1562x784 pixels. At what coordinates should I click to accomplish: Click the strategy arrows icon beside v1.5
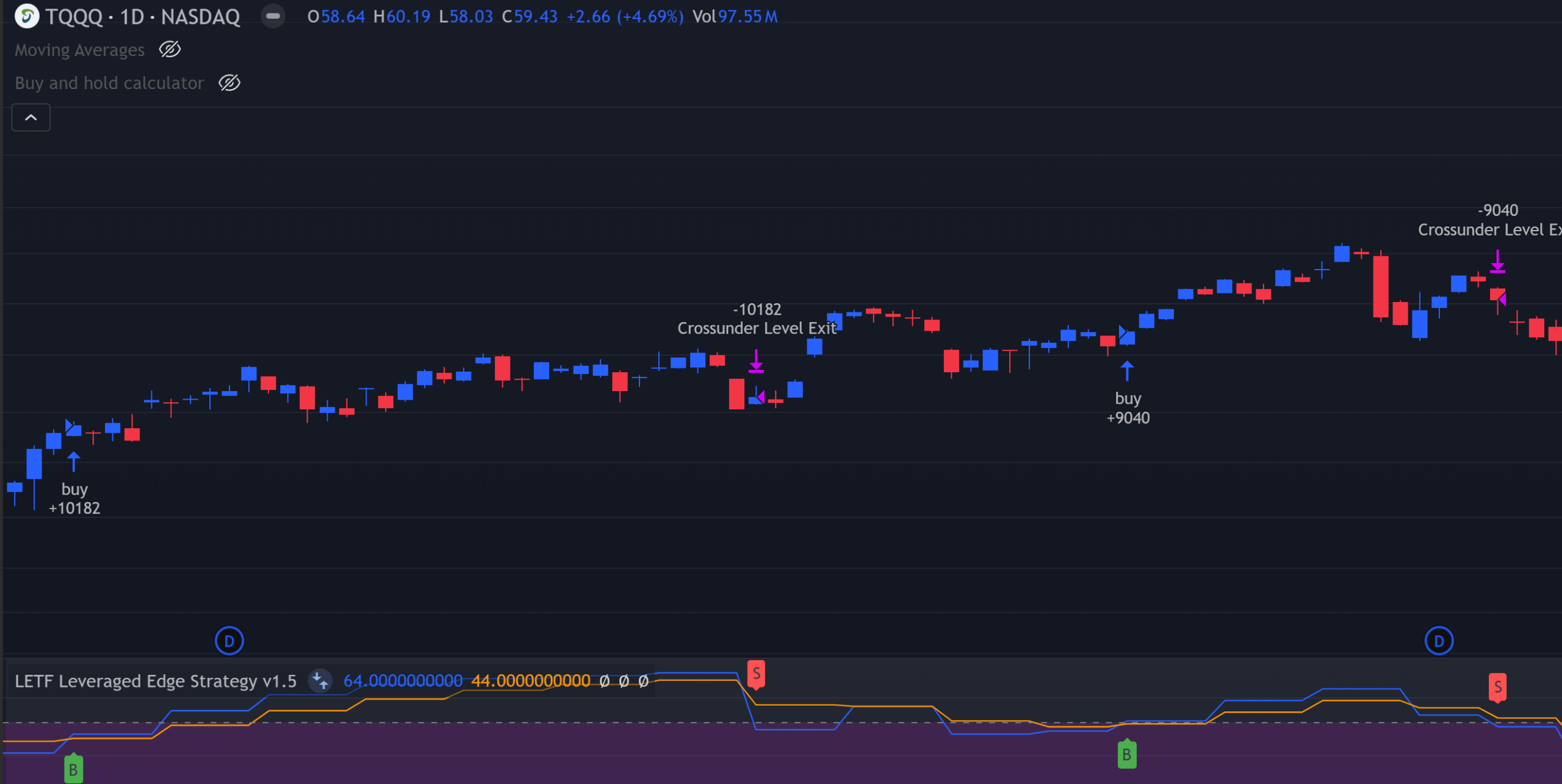coord(320,680)
